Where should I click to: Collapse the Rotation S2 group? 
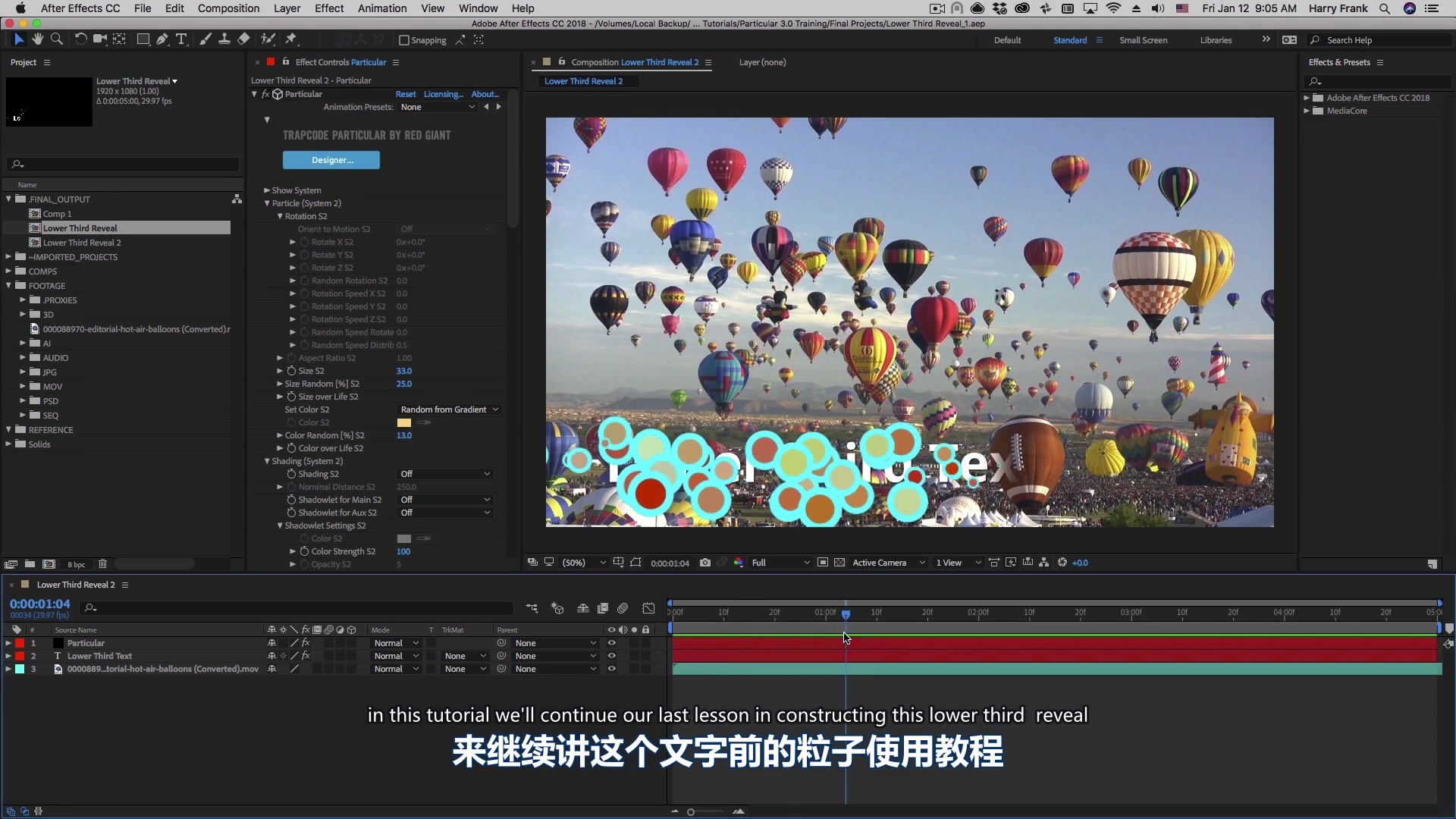click(x=280, y=216)
